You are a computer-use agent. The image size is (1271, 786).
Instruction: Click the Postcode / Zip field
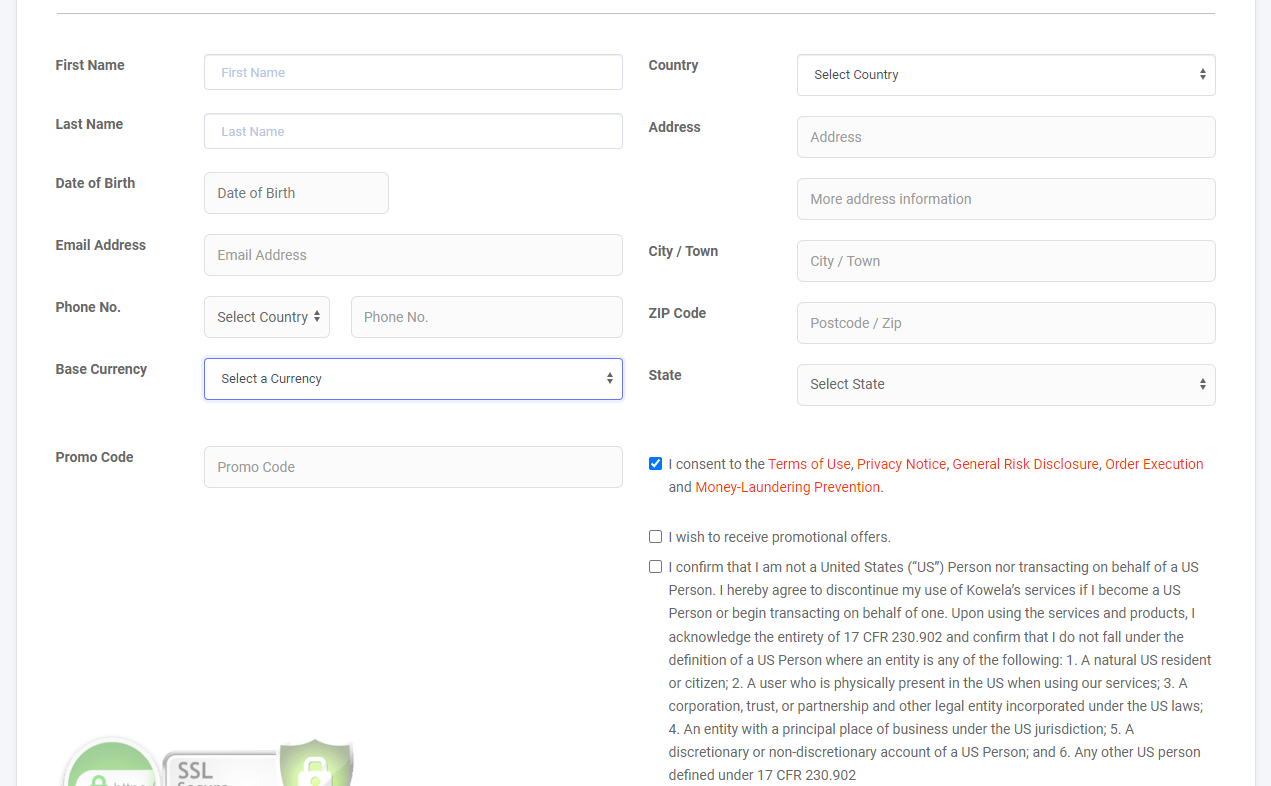pos(1006,323)
